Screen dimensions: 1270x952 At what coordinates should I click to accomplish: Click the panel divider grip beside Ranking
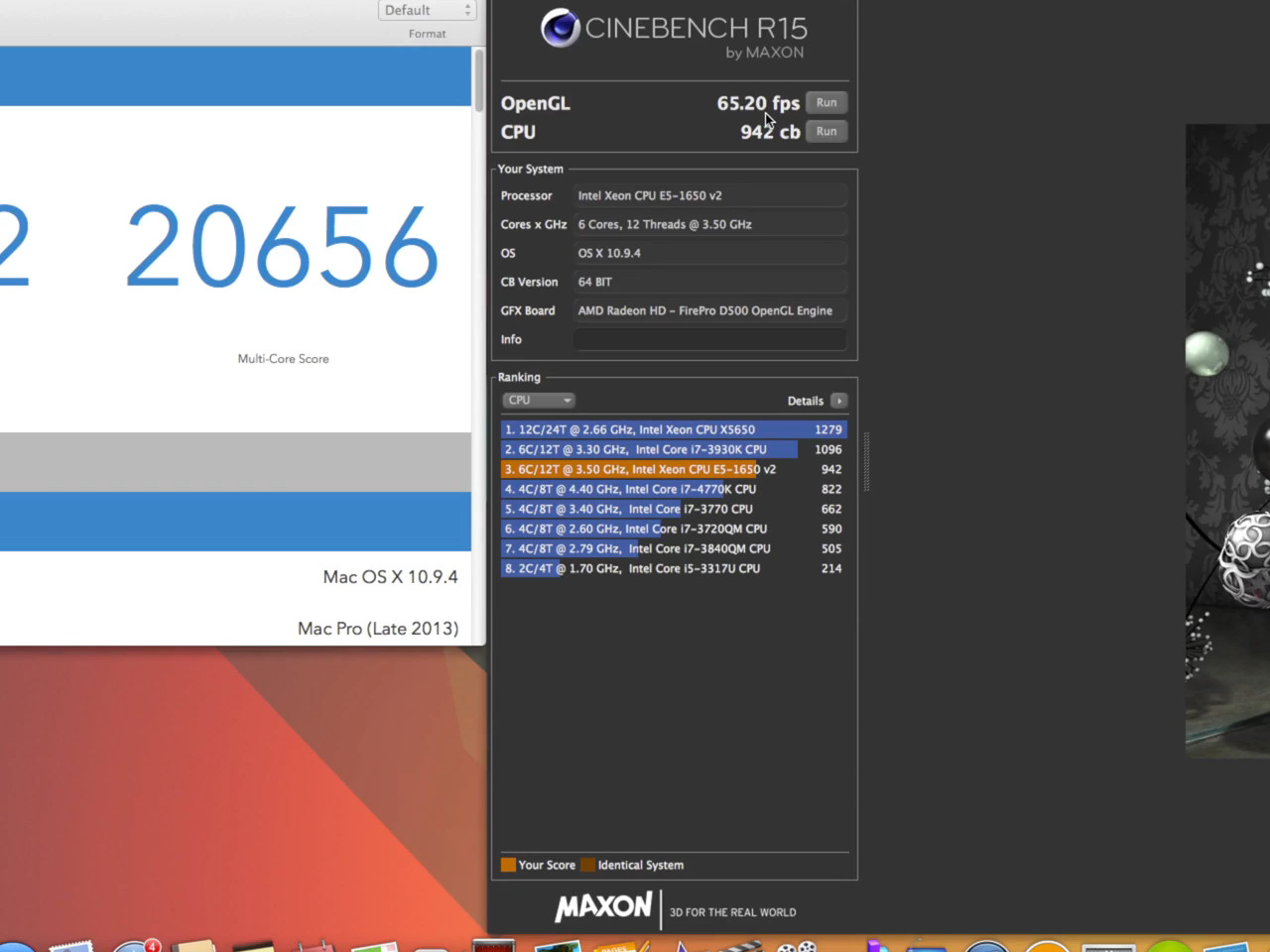click(866, 461)
